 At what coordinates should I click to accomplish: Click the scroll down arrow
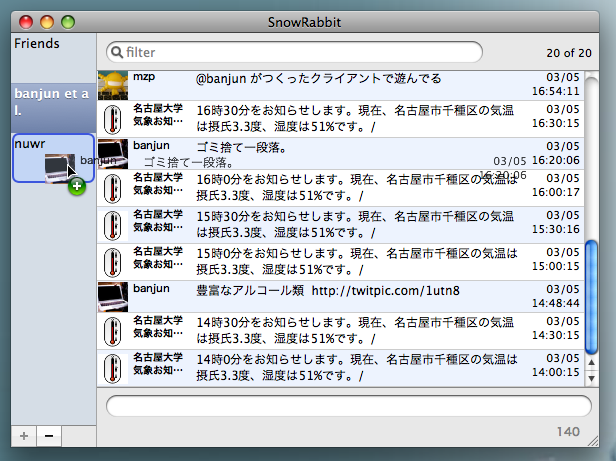point(591,378)
